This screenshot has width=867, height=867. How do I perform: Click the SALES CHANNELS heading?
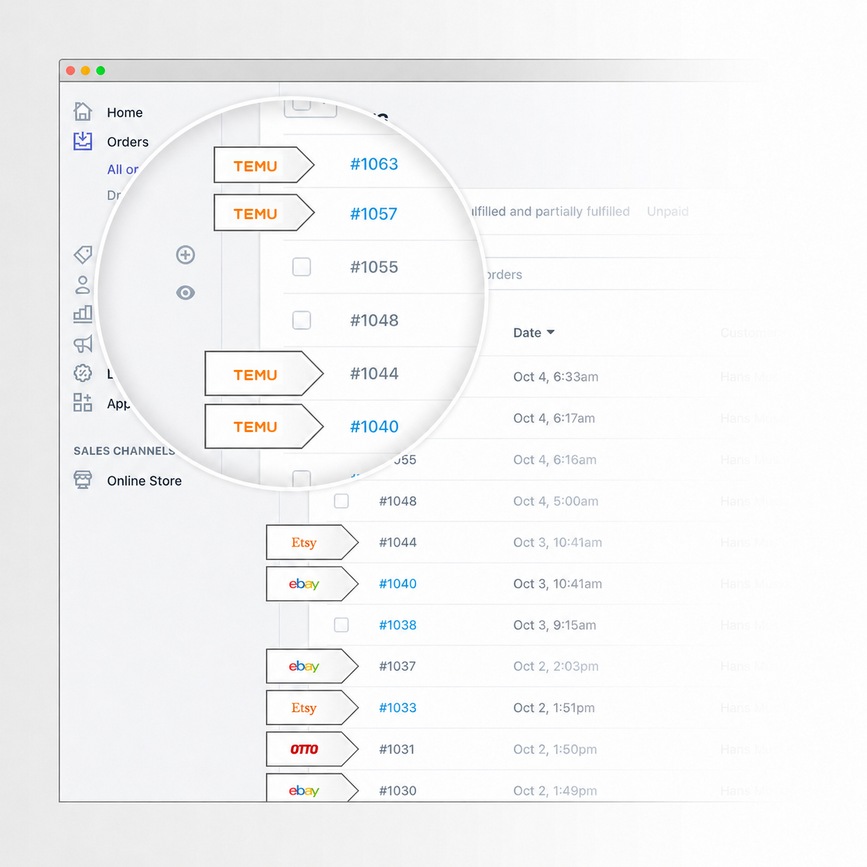[124, 451]
